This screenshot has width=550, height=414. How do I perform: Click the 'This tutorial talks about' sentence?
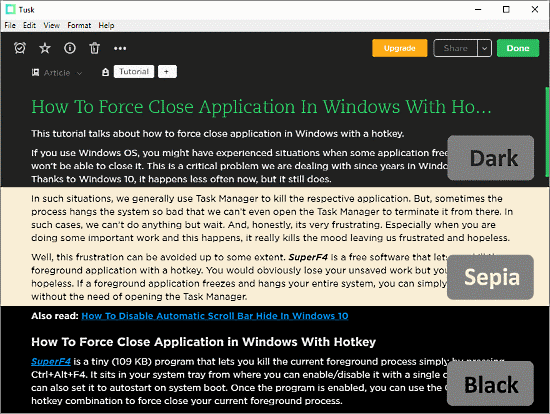[217, 134]
